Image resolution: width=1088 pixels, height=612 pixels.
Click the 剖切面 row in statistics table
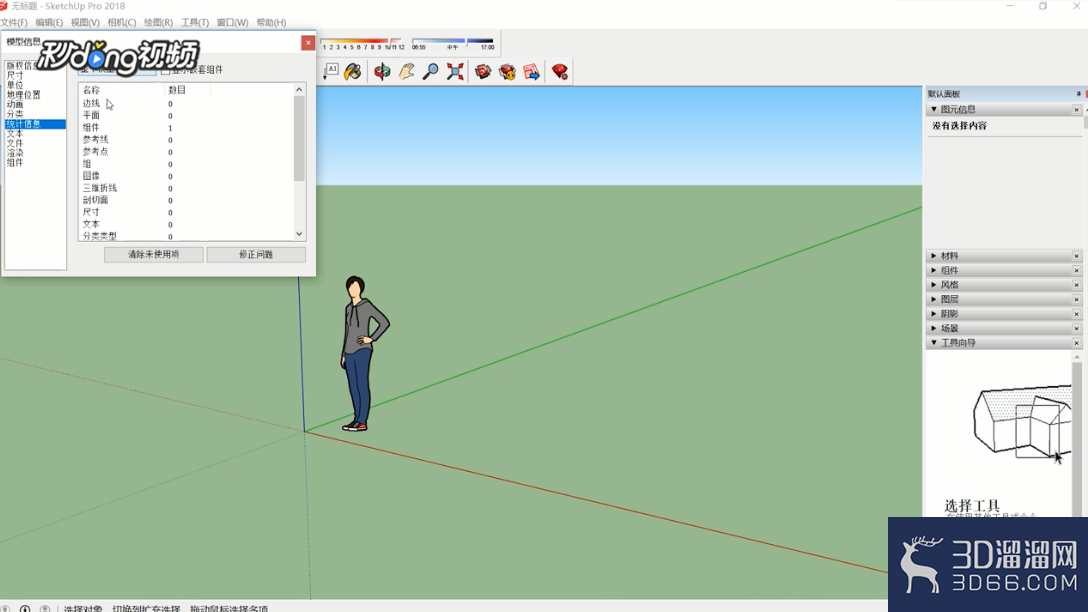click(186, 201)
